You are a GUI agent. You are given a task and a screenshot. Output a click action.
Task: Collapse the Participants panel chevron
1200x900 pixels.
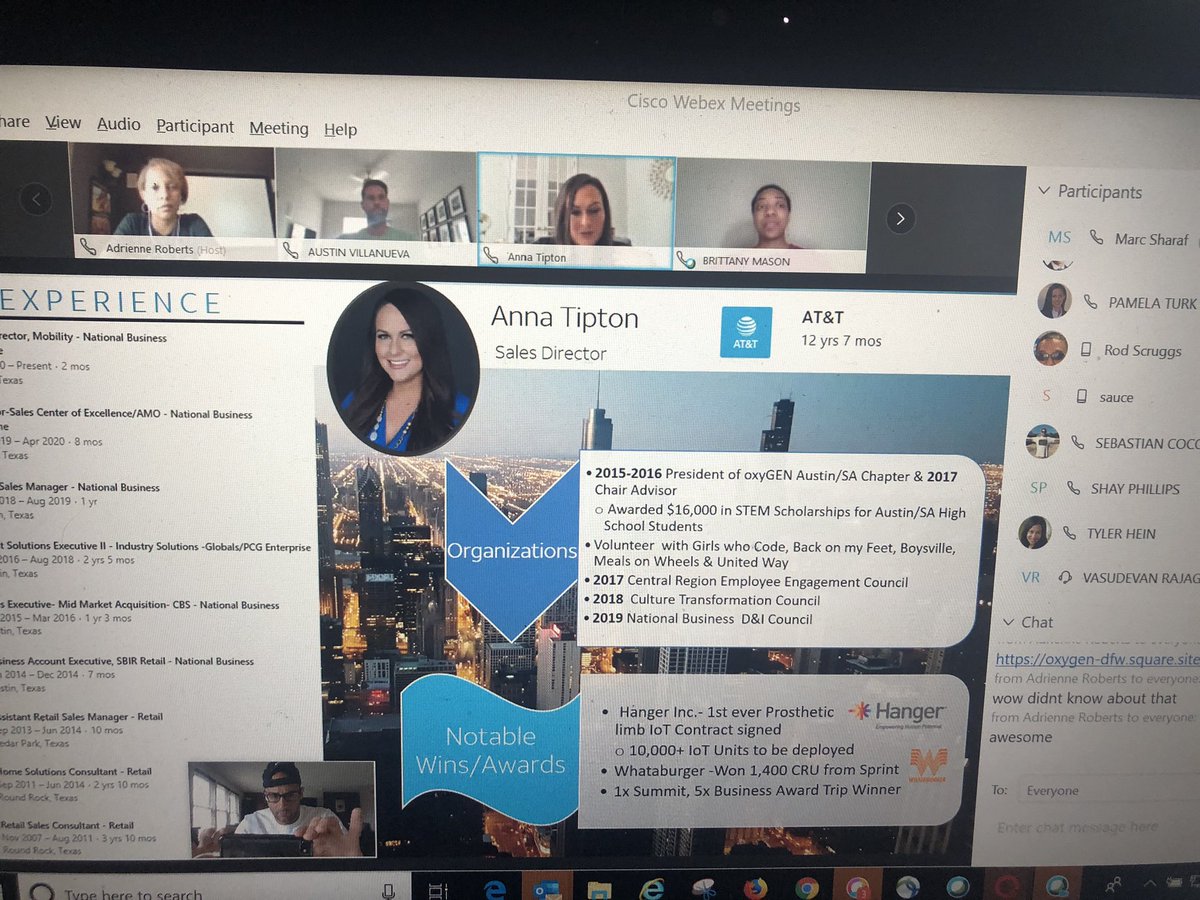click(1043, 190)
